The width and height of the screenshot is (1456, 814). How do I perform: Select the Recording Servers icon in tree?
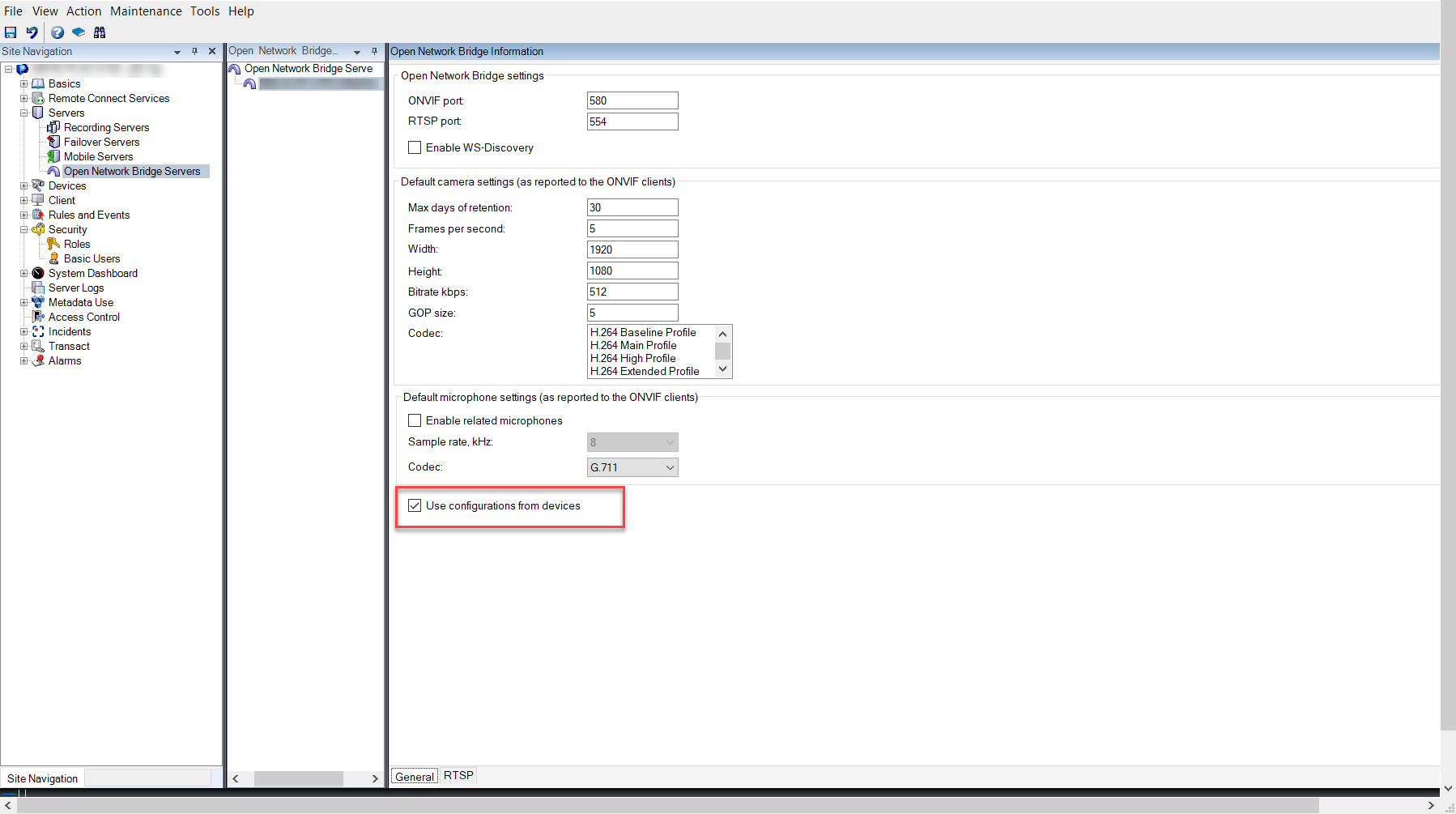point(53,127)
